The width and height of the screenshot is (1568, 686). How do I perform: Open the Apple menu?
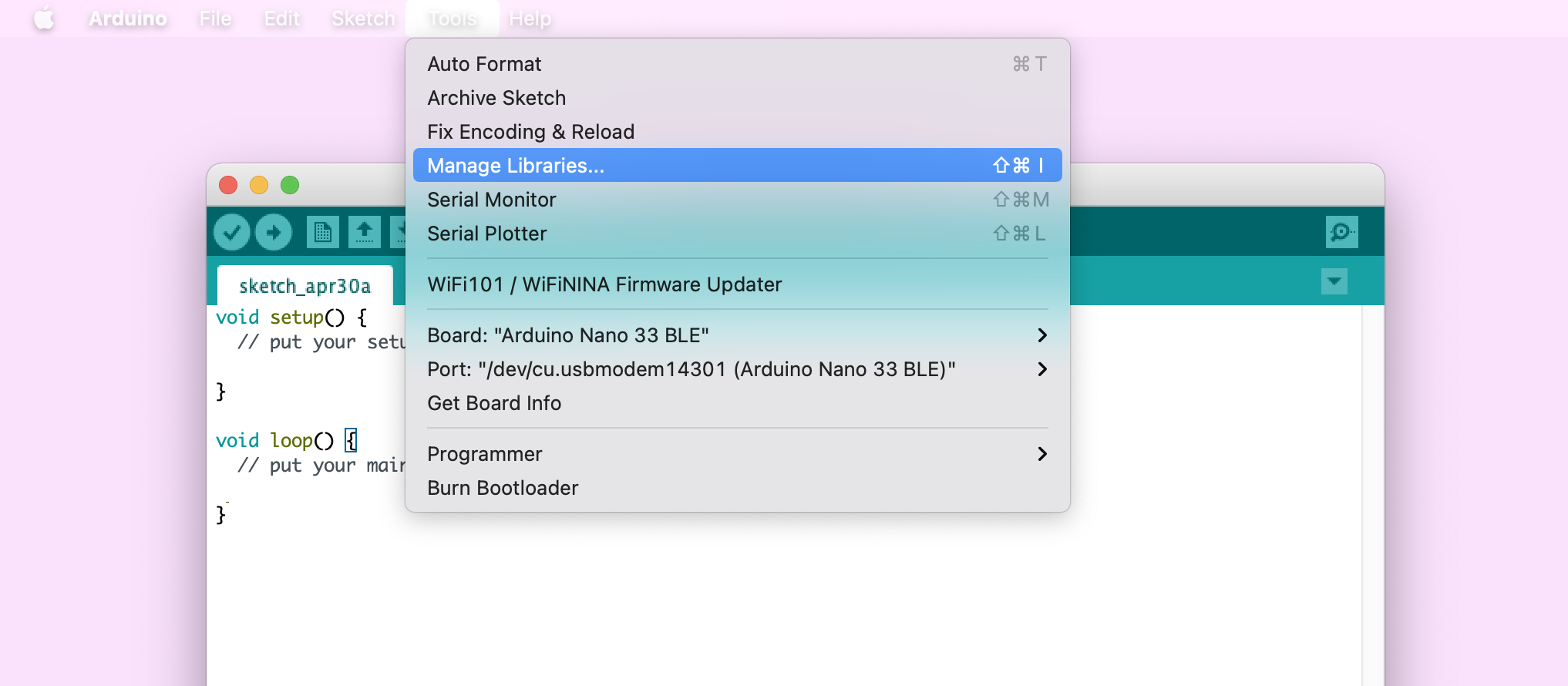pyautogui.click(x=45, y=18)
